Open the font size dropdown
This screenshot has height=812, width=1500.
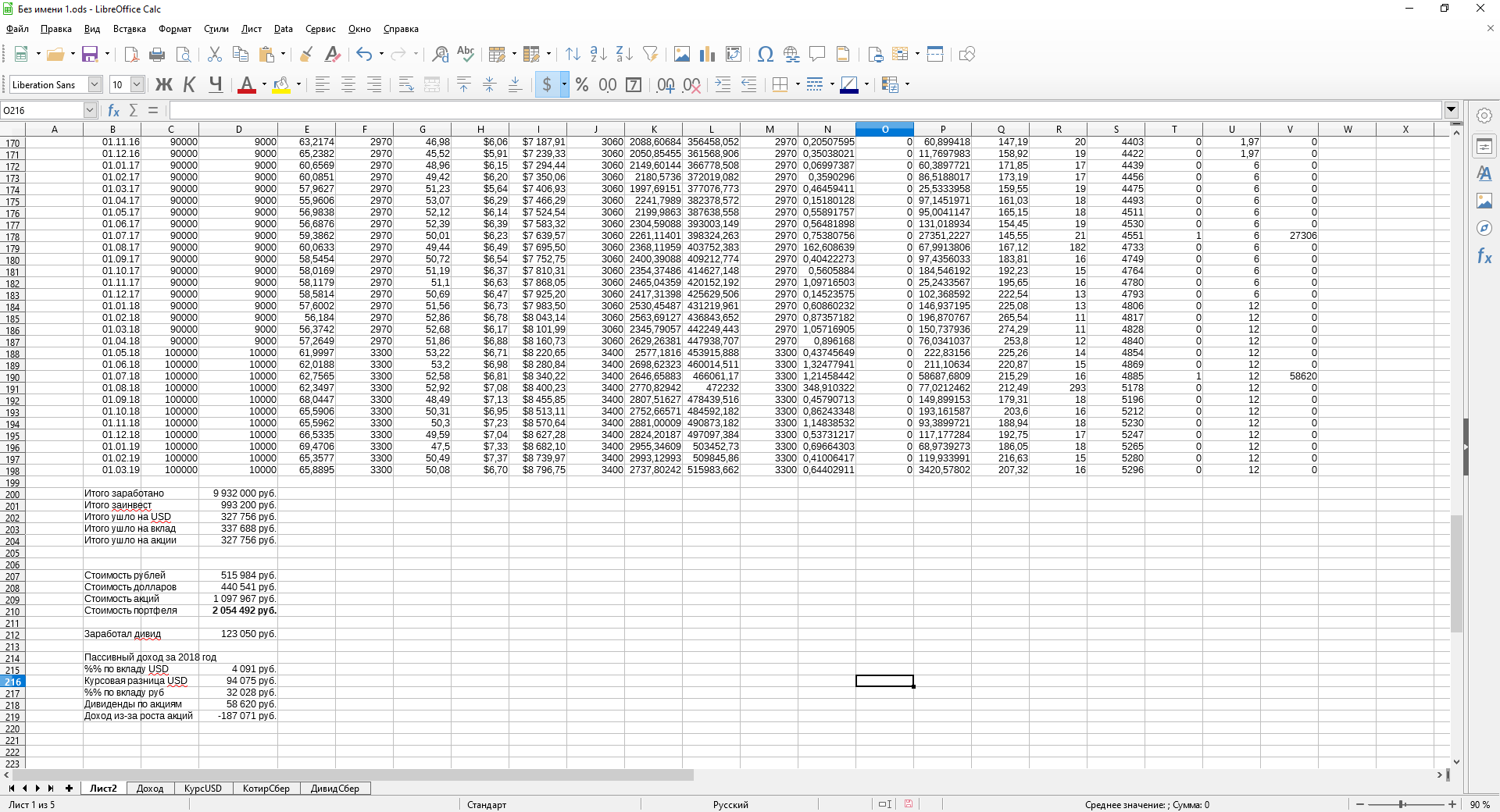click(137, 84)
